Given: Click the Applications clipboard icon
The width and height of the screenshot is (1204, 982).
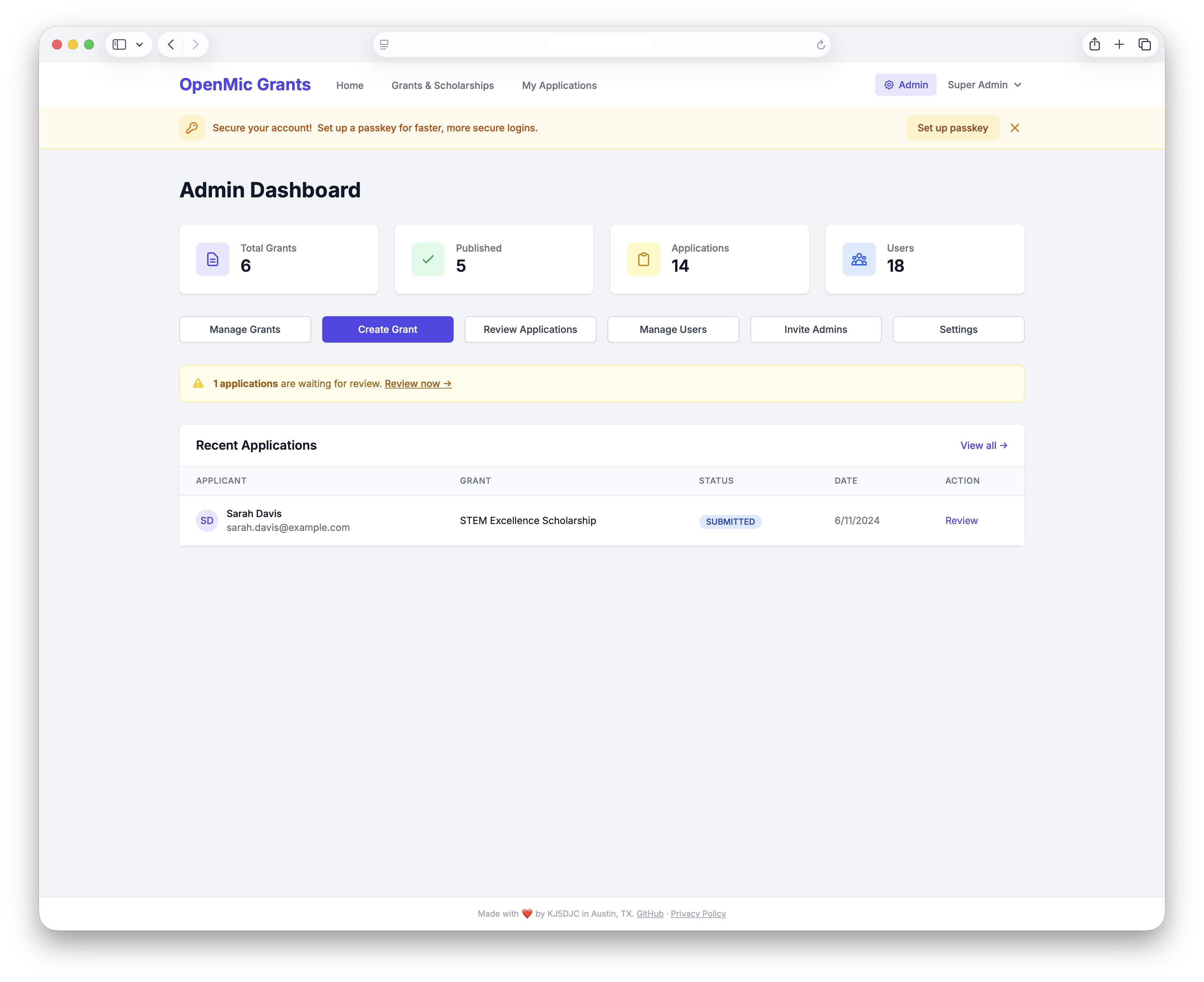Looking at the screenshot, I should tap(643, 259).
